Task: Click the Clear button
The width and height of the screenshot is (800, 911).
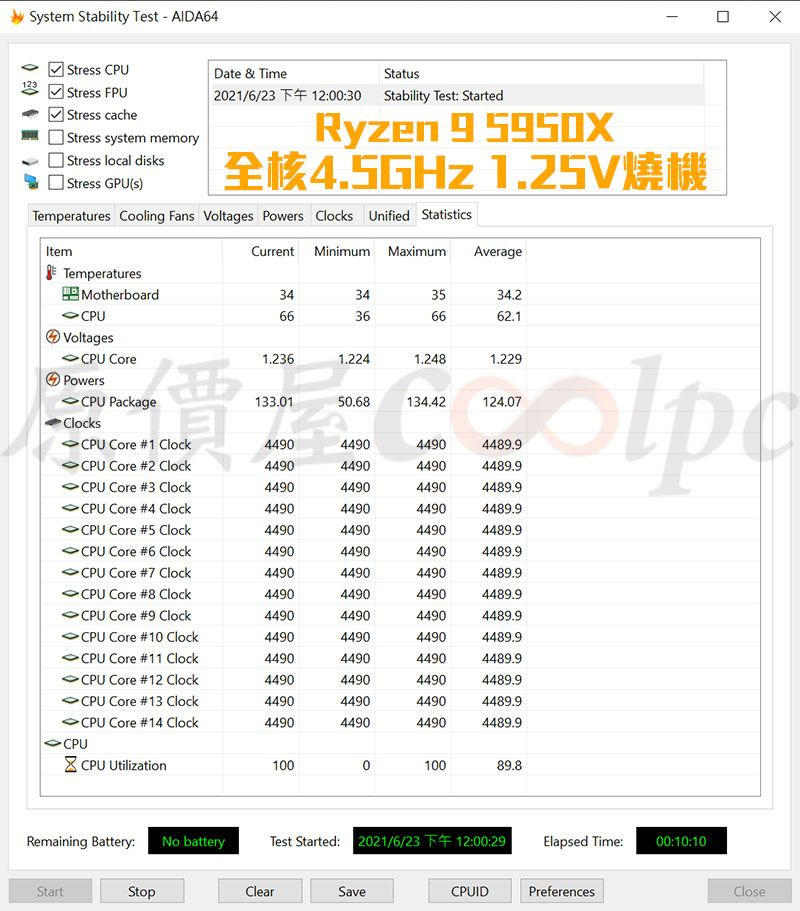Action: [260, 891]
